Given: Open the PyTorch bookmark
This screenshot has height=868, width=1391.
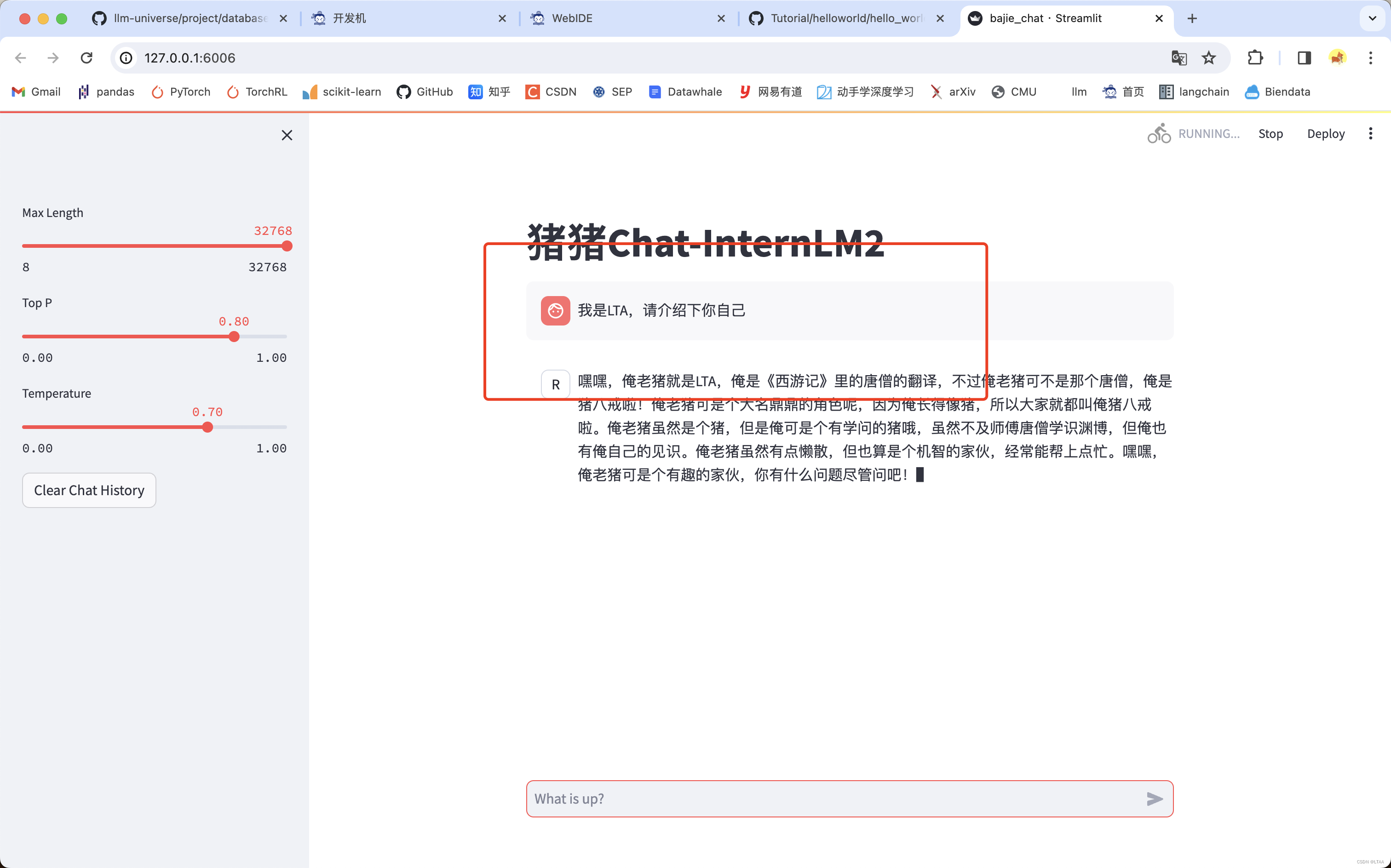Looking at the screenshot, I should 180,92.
